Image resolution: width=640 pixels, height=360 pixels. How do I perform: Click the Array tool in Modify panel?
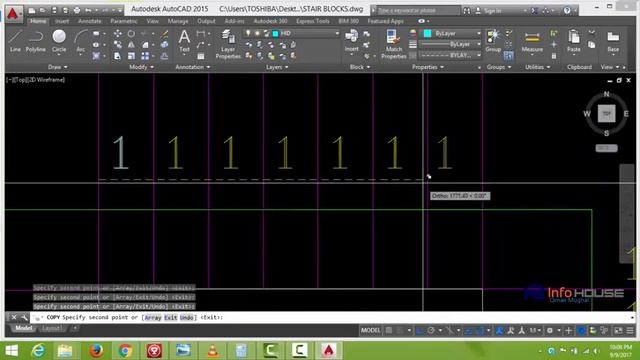click(145, 56)
